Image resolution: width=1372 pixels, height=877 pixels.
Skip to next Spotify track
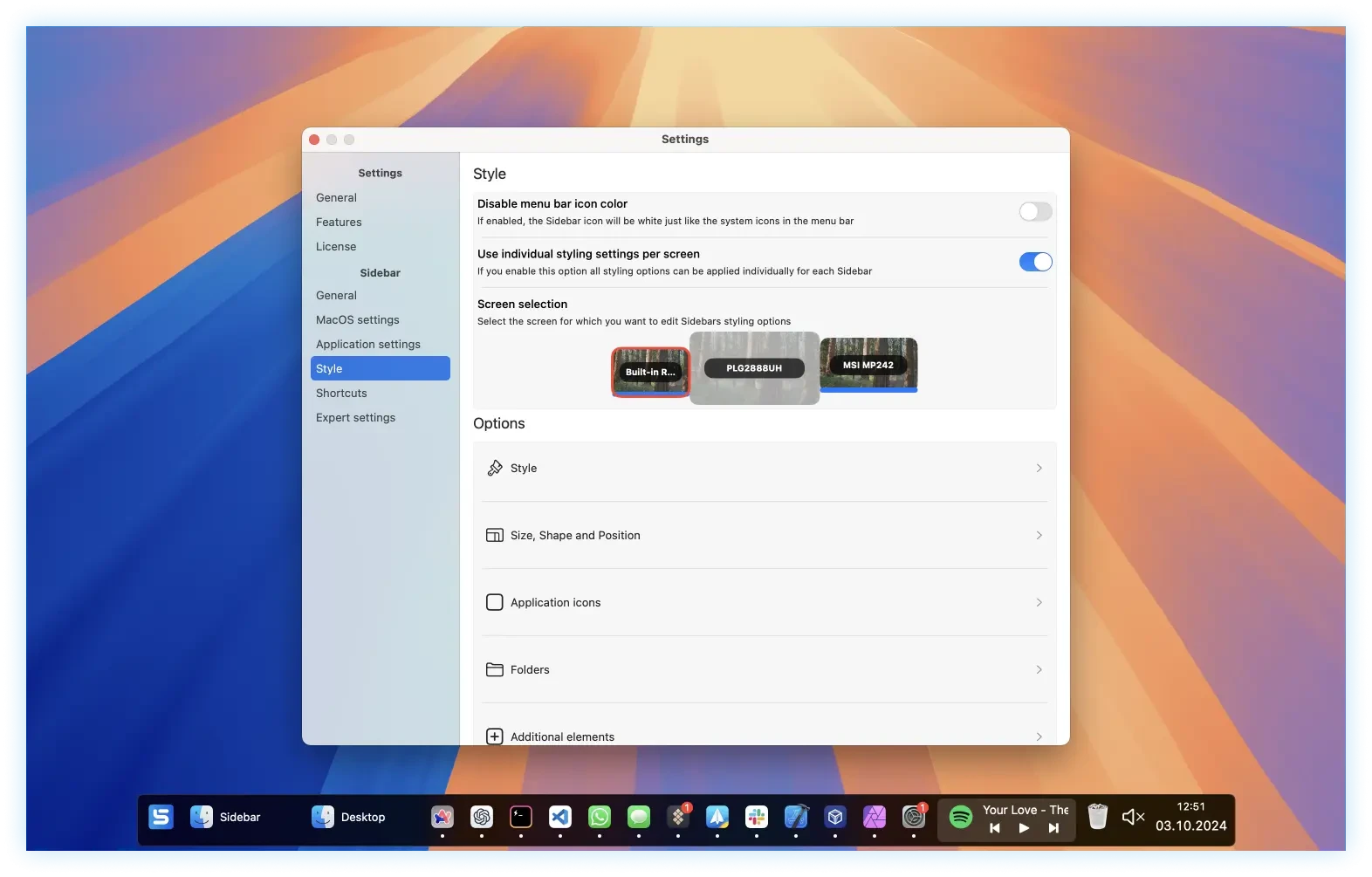click(1053, 828)
